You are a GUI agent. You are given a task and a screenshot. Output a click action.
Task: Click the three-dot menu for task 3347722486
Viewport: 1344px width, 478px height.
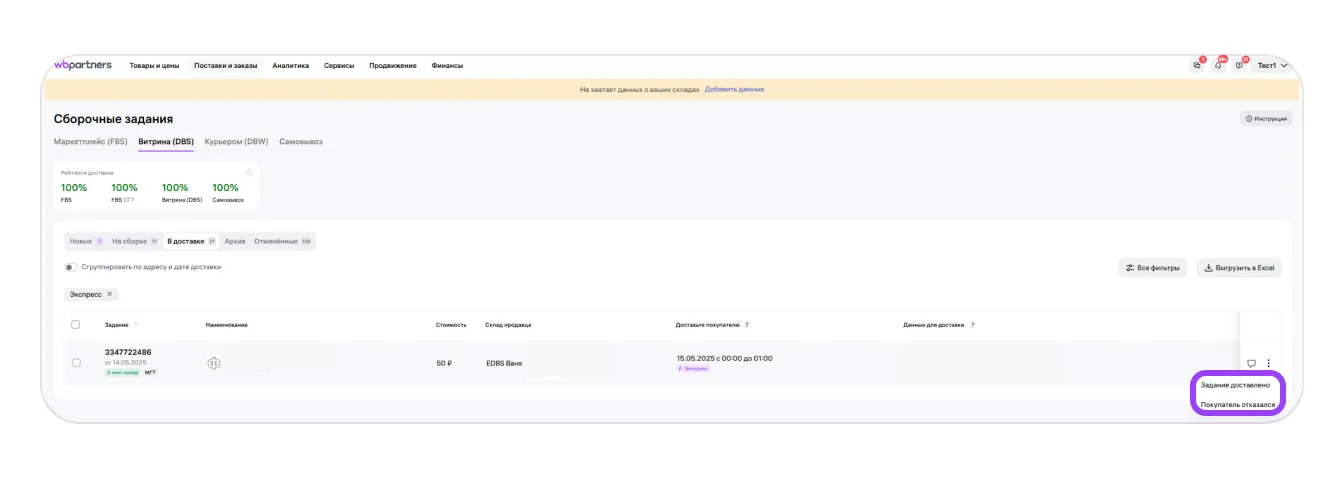tap(1268, 363)
